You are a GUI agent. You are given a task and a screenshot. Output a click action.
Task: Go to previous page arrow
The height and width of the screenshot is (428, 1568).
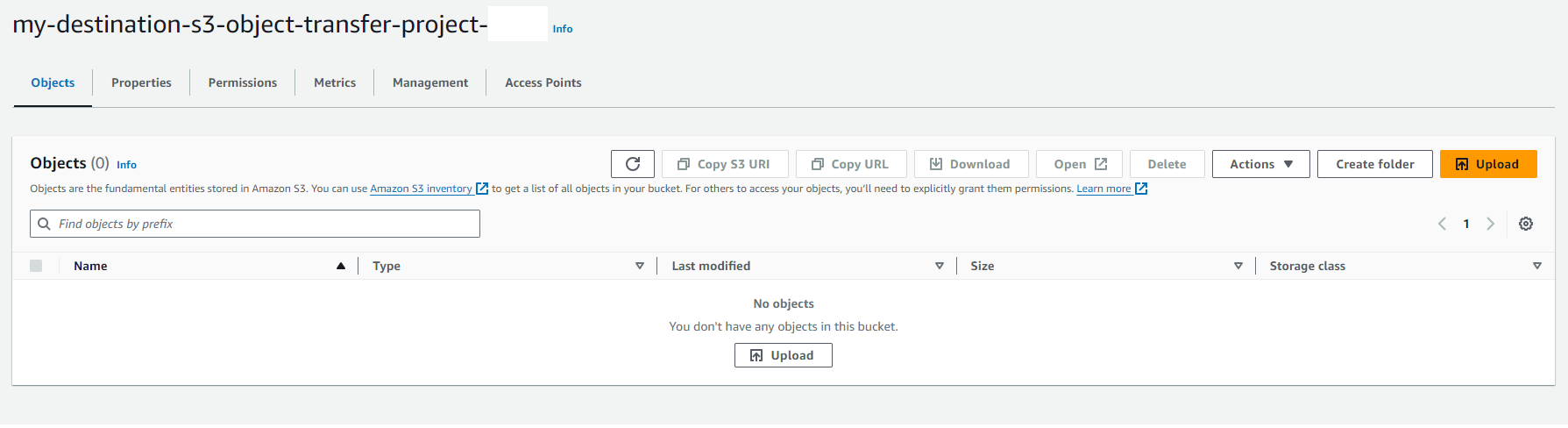pyautogui.click(x=1442, y=224)
